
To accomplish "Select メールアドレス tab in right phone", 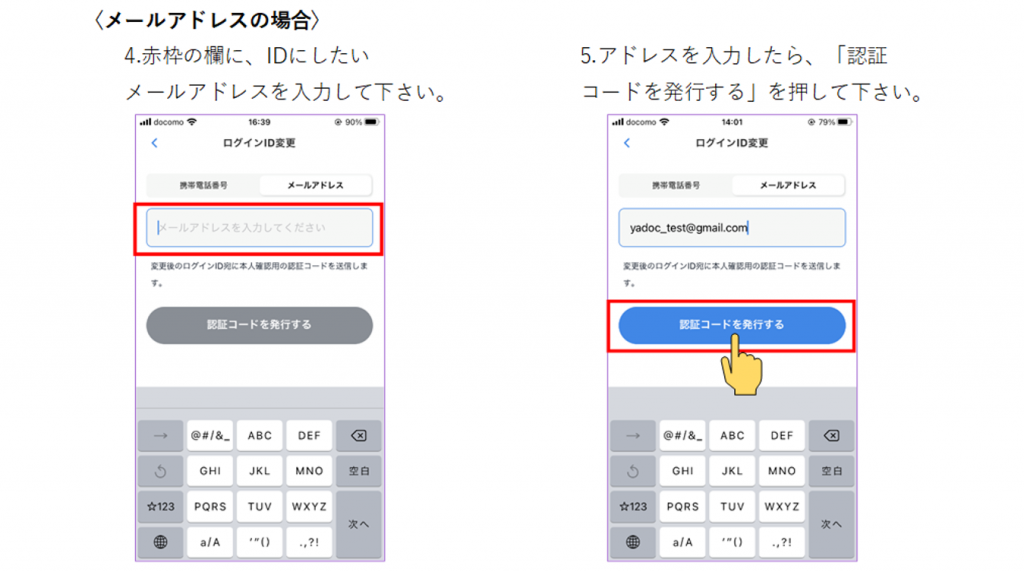I will click(x=788, y=185).
